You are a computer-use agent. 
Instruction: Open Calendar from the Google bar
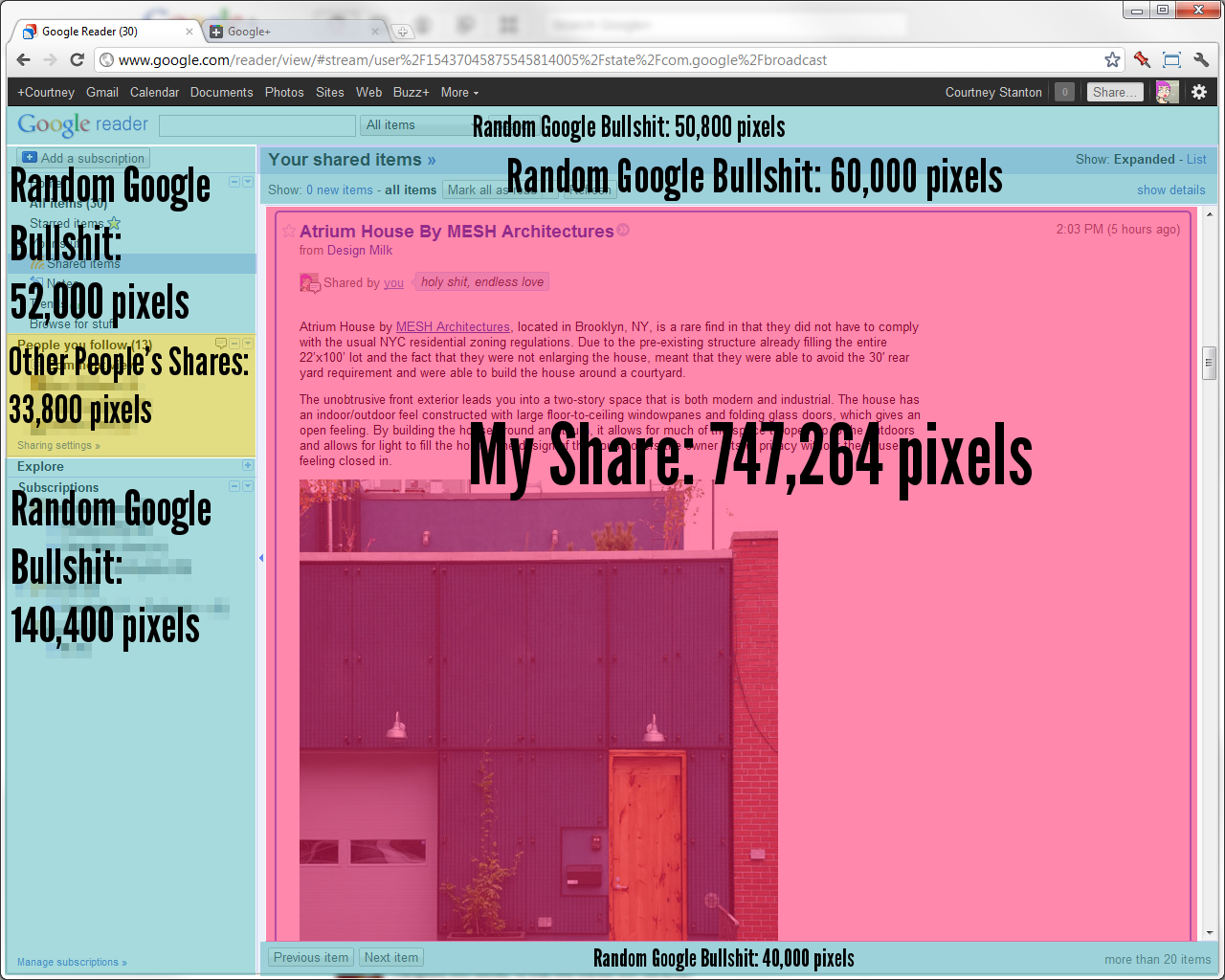154,92
